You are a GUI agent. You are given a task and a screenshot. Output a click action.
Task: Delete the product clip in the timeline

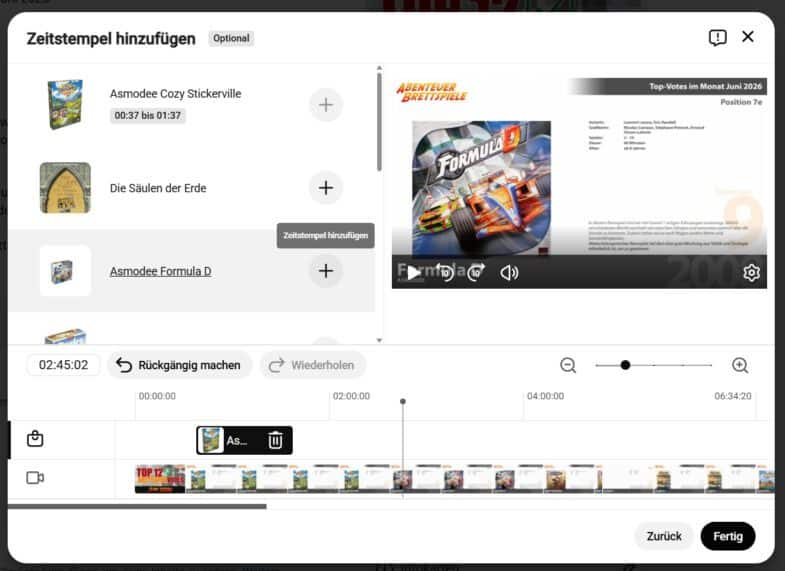tap(275, 440)
